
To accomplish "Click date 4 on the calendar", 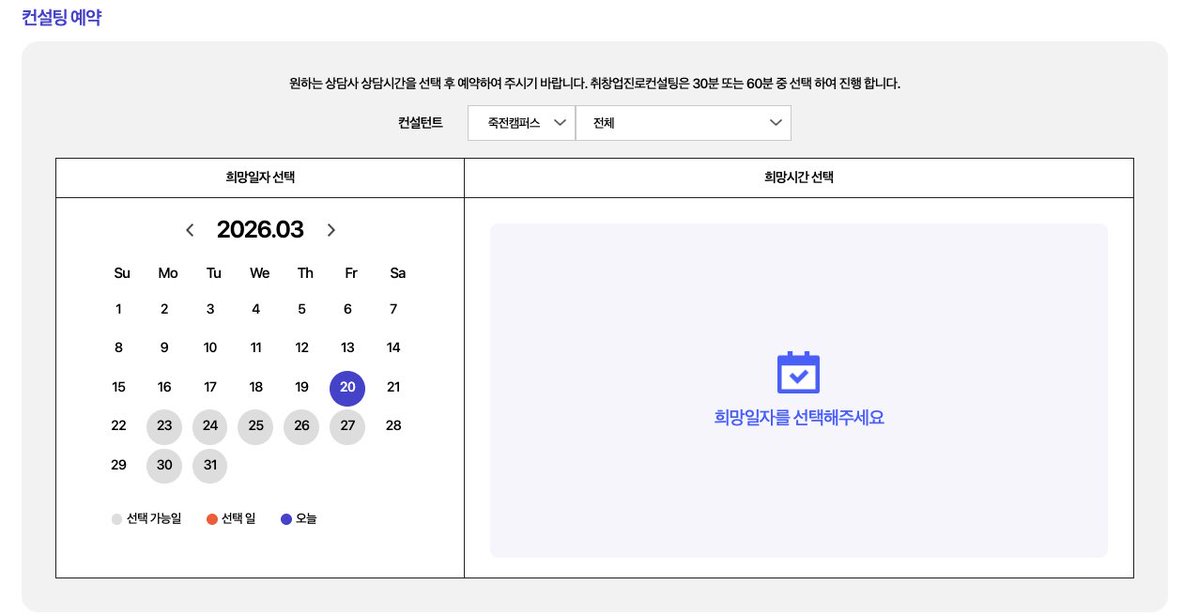I will click(x=256, y=310).
